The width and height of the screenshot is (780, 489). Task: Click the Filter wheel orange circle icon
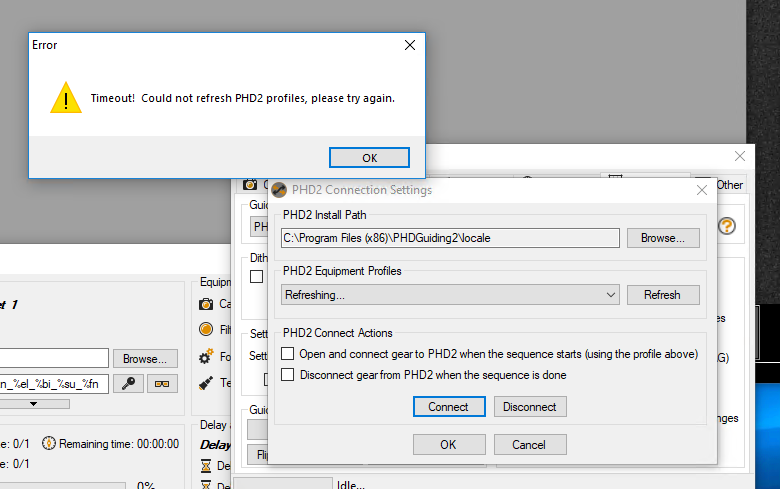pyautogui.click(x=206, y=329)
